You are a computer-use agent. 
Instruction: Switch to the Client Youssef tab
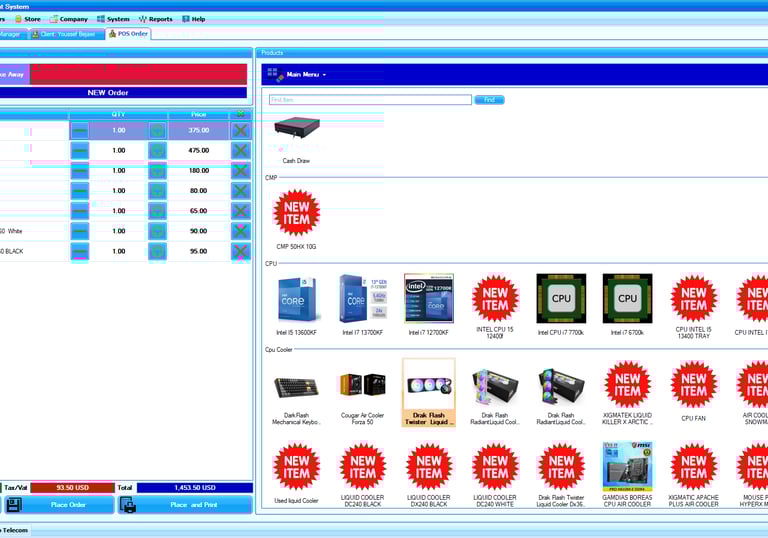[x=67, y=34]
